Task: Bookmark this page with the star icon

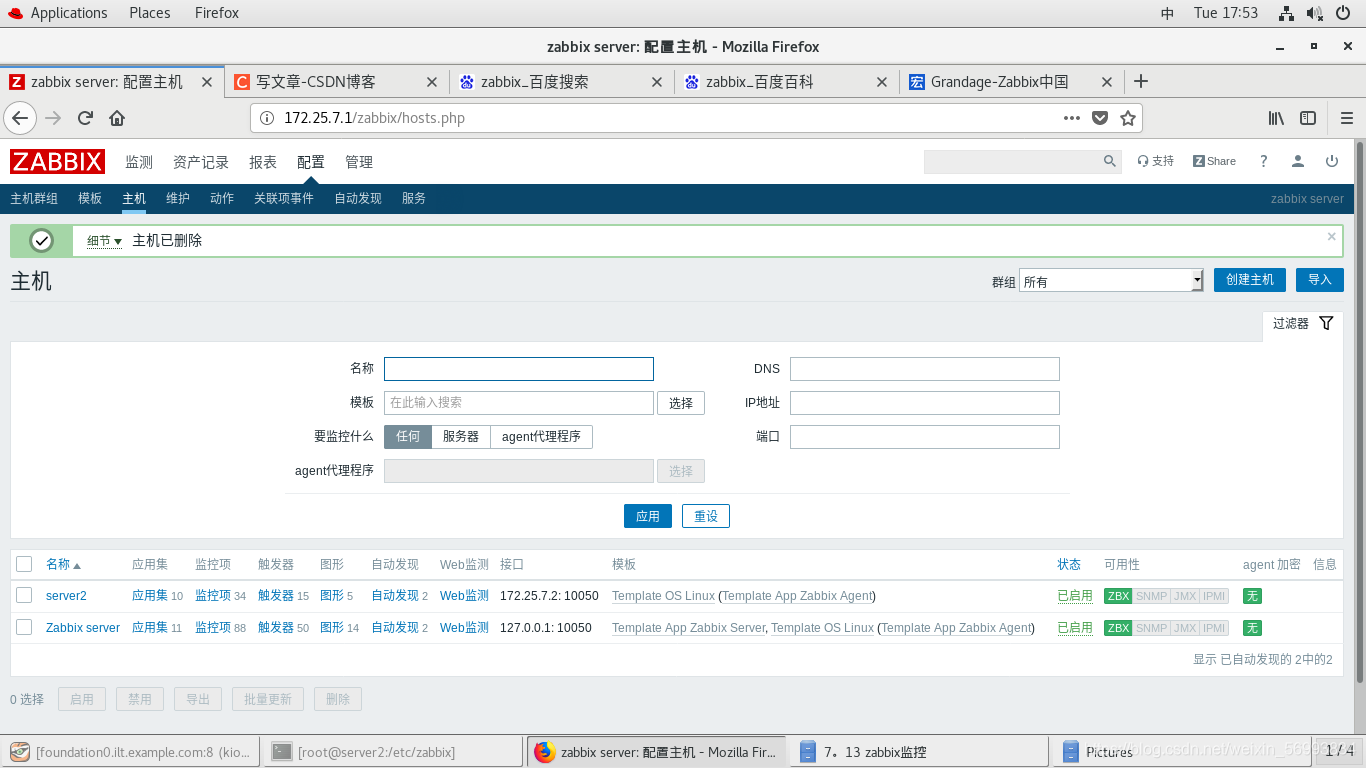Action: pos(1128,118)
